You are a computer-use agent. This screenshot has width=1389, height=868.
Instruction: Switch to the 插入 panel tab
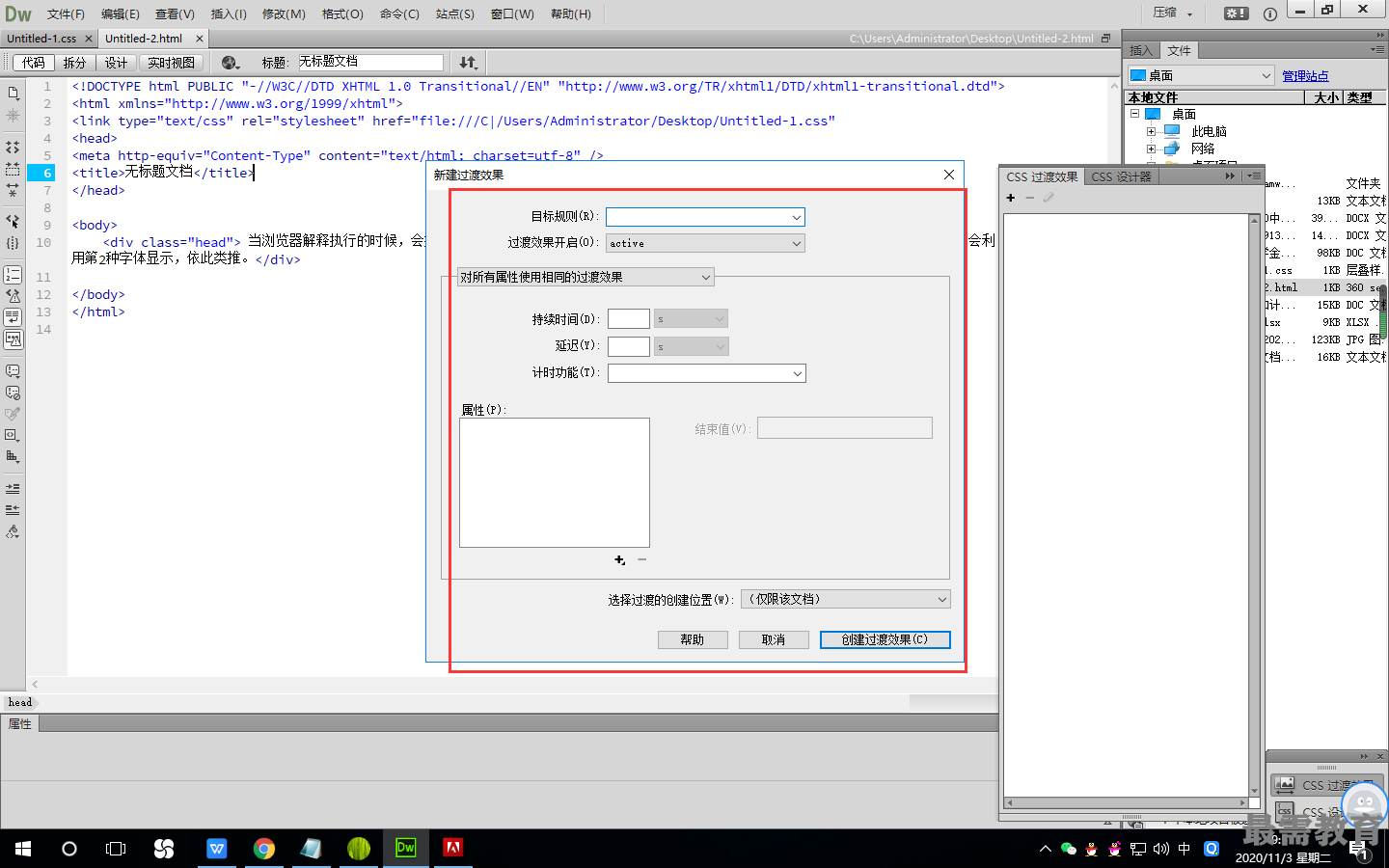pyautogui.click(x=1141, y=50)
